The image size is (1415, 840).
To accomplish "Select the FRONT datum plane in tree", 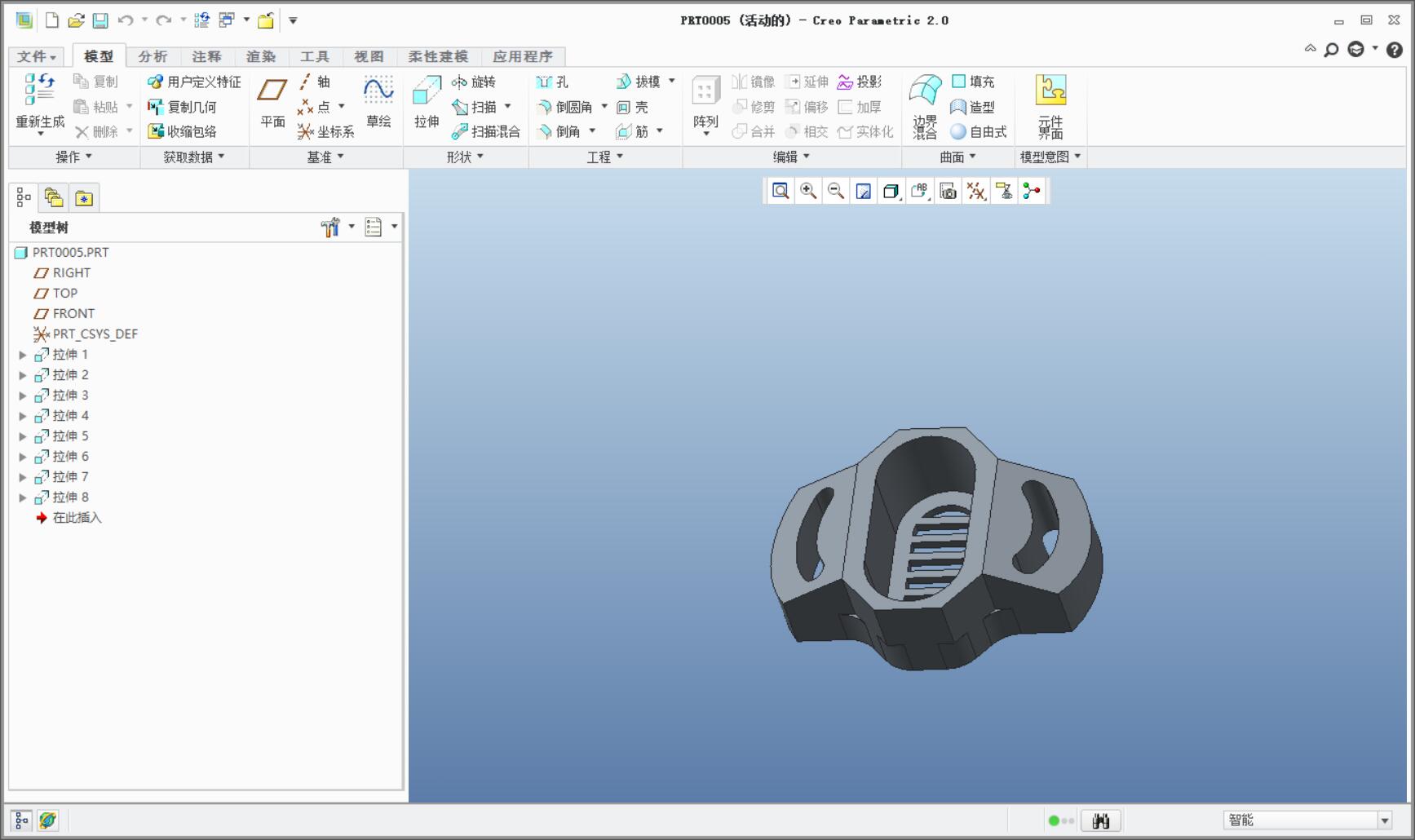I will click(73, 313).
